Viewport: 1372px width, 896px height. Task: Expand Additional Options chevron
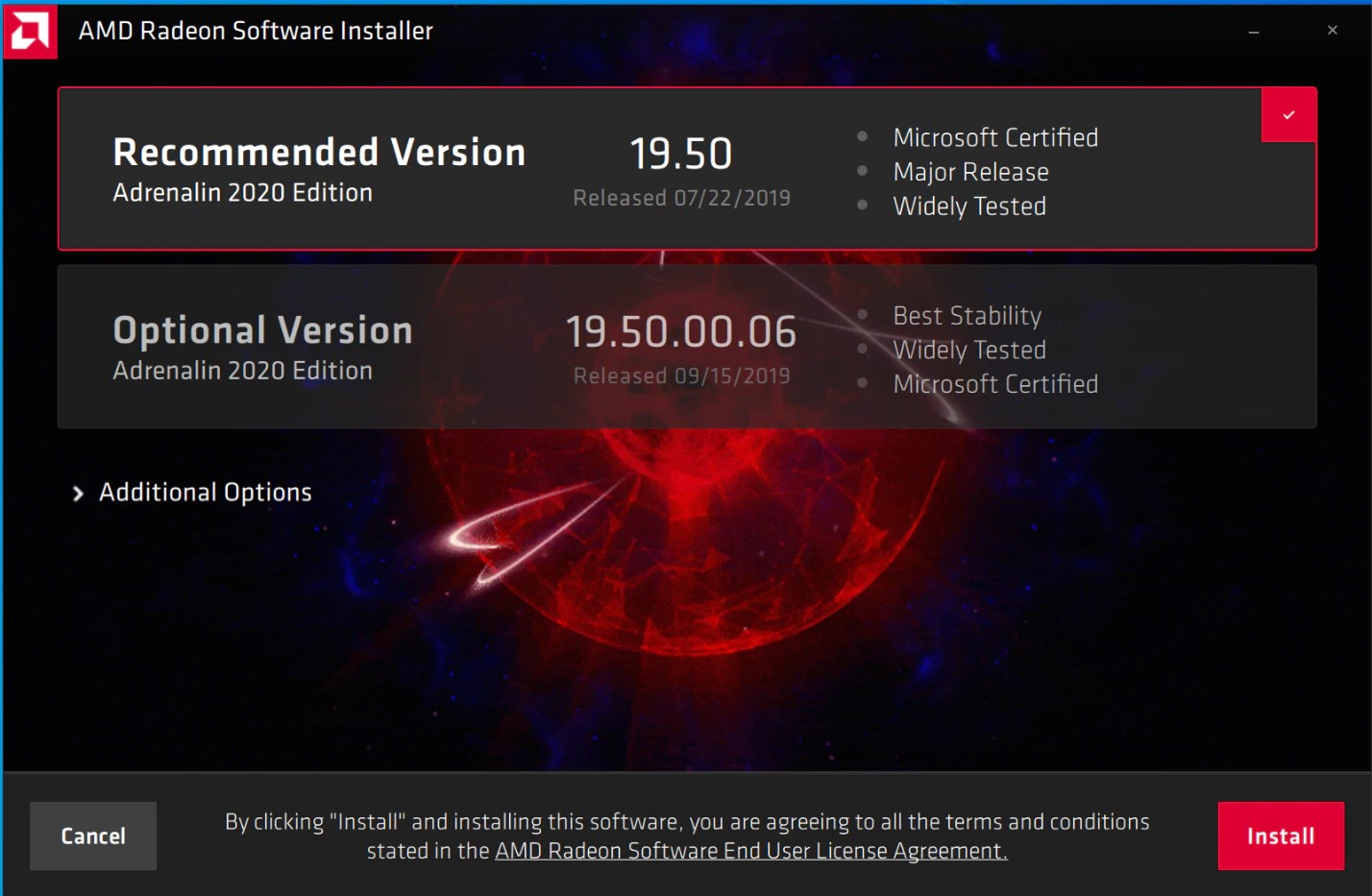click(78, 494)
